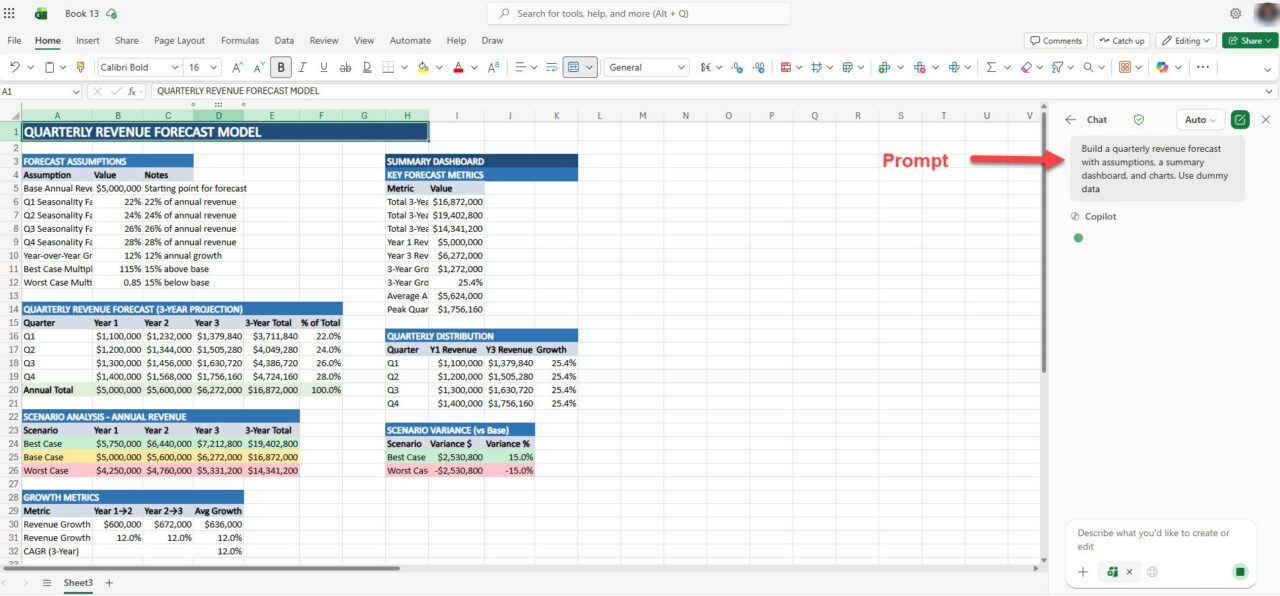Open the File menu
Screen dimensions: 1280x596
(14, 41)
